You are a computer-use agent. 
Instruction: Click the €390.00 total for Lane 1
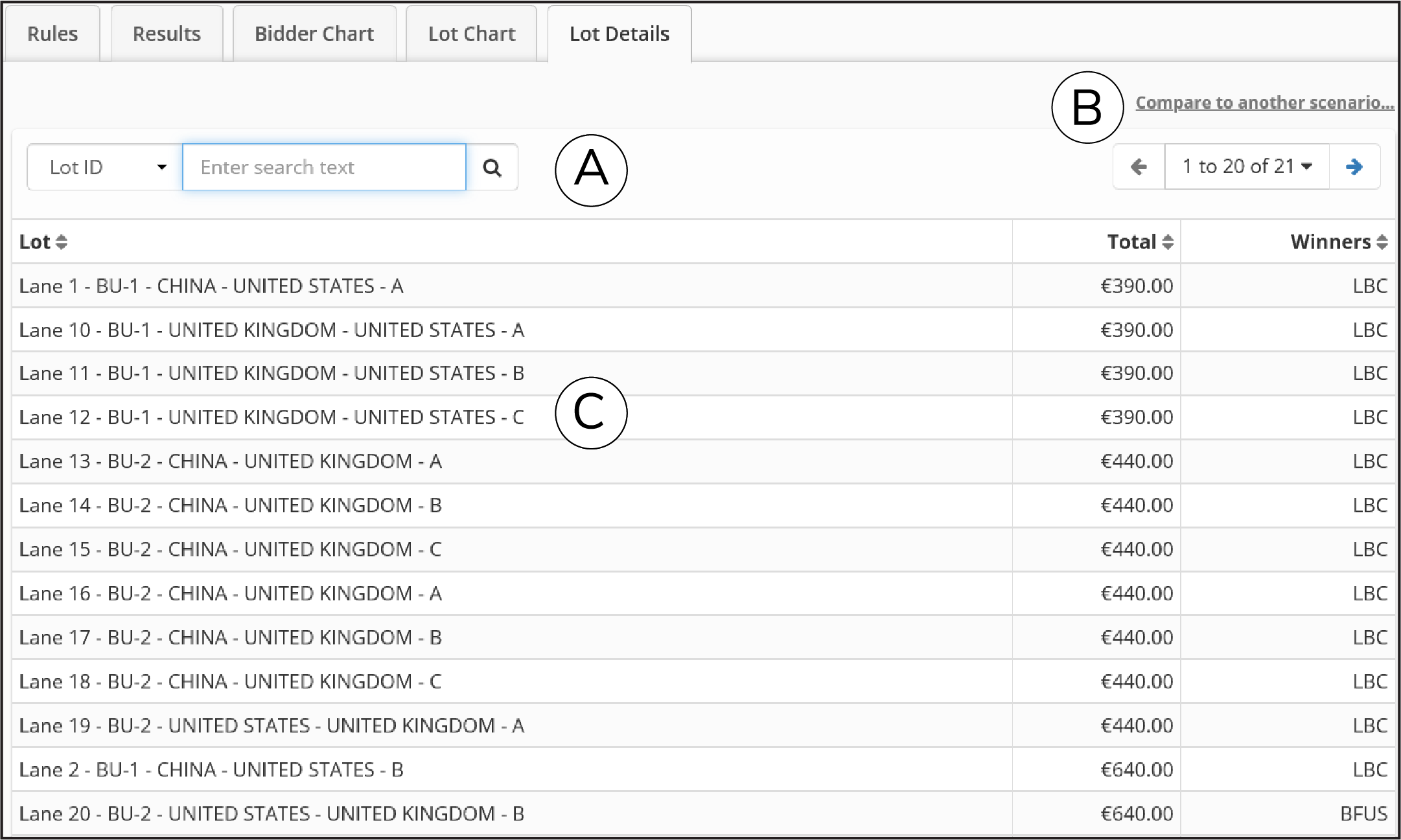(1137, 286)
